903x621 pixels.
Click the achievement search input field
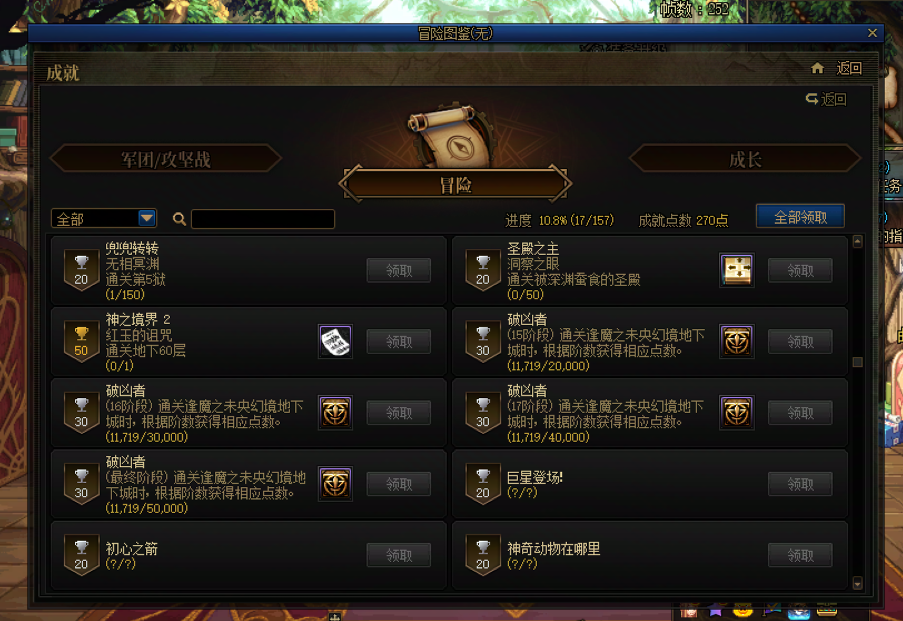click(263, 219)
